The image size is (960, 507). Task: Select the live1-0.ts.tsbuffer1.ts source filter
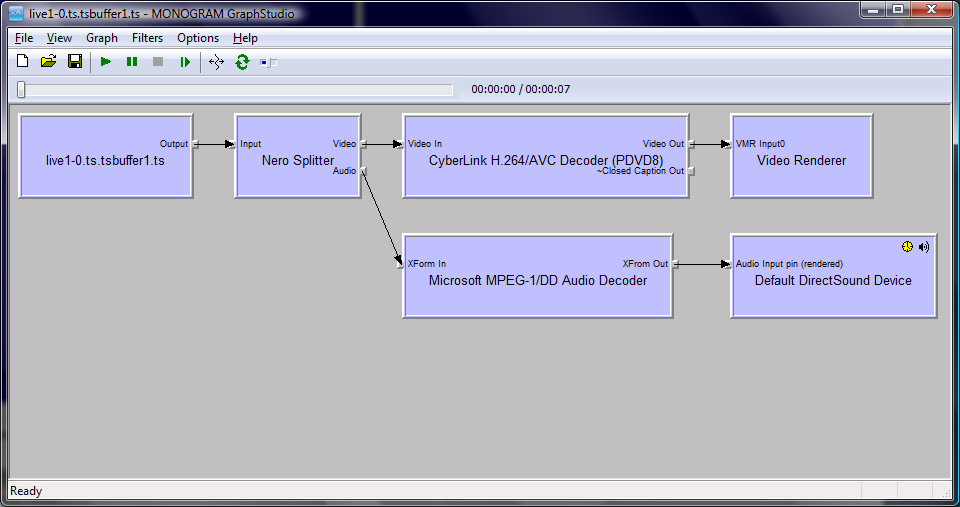(106, 156)
